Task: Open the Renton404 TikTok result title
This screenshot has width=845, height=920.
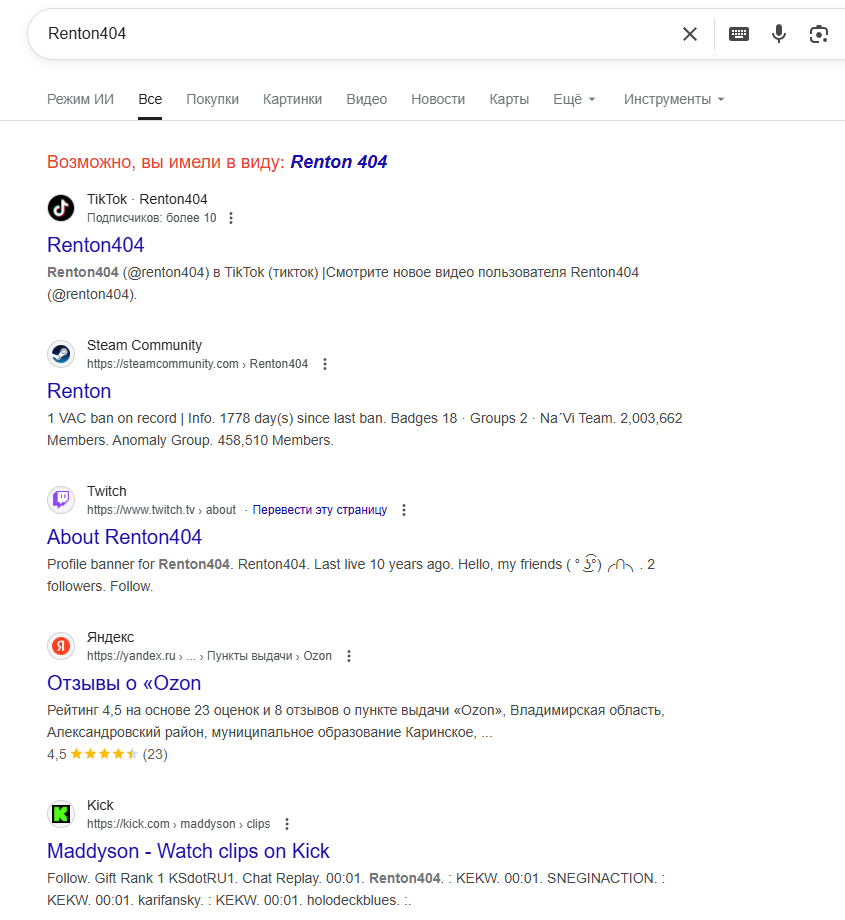Action: pos(96,245)
